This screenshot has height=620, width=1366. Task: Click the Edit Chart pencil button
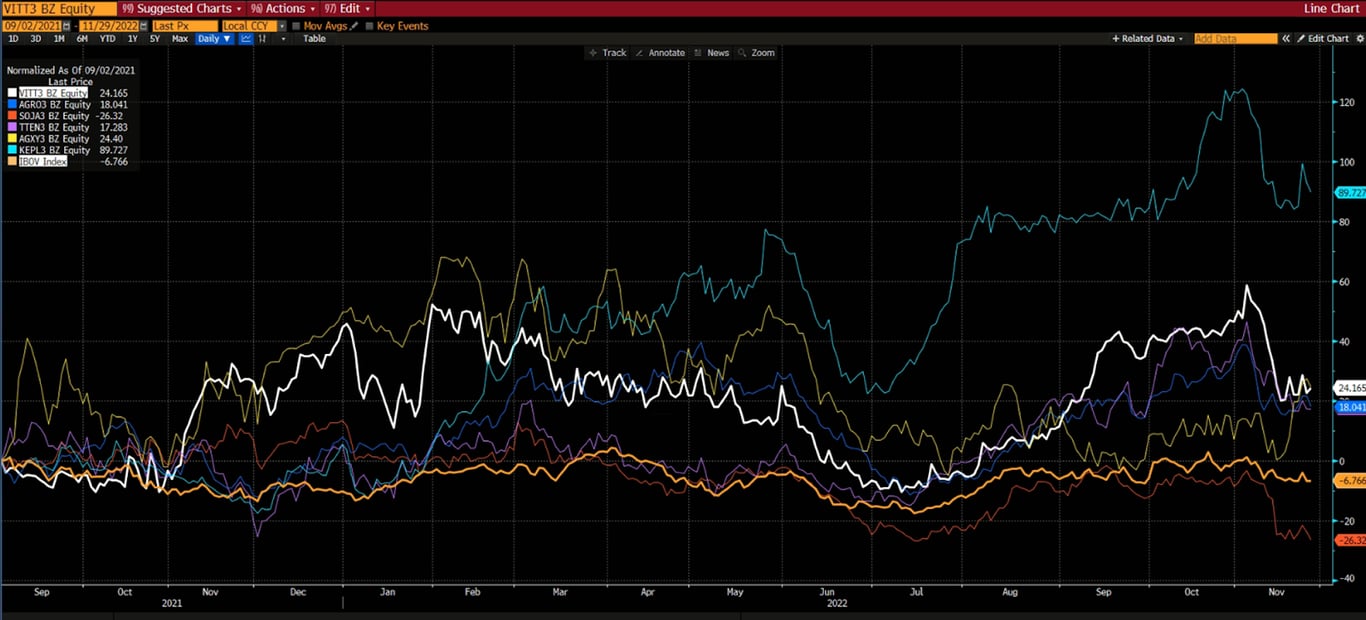1322,38
